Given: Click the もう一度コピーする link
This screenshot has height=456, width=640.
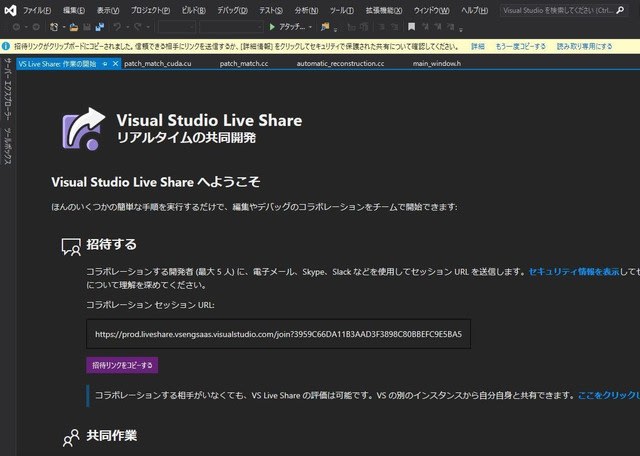Looking at the screenshot, I should 520,46.
